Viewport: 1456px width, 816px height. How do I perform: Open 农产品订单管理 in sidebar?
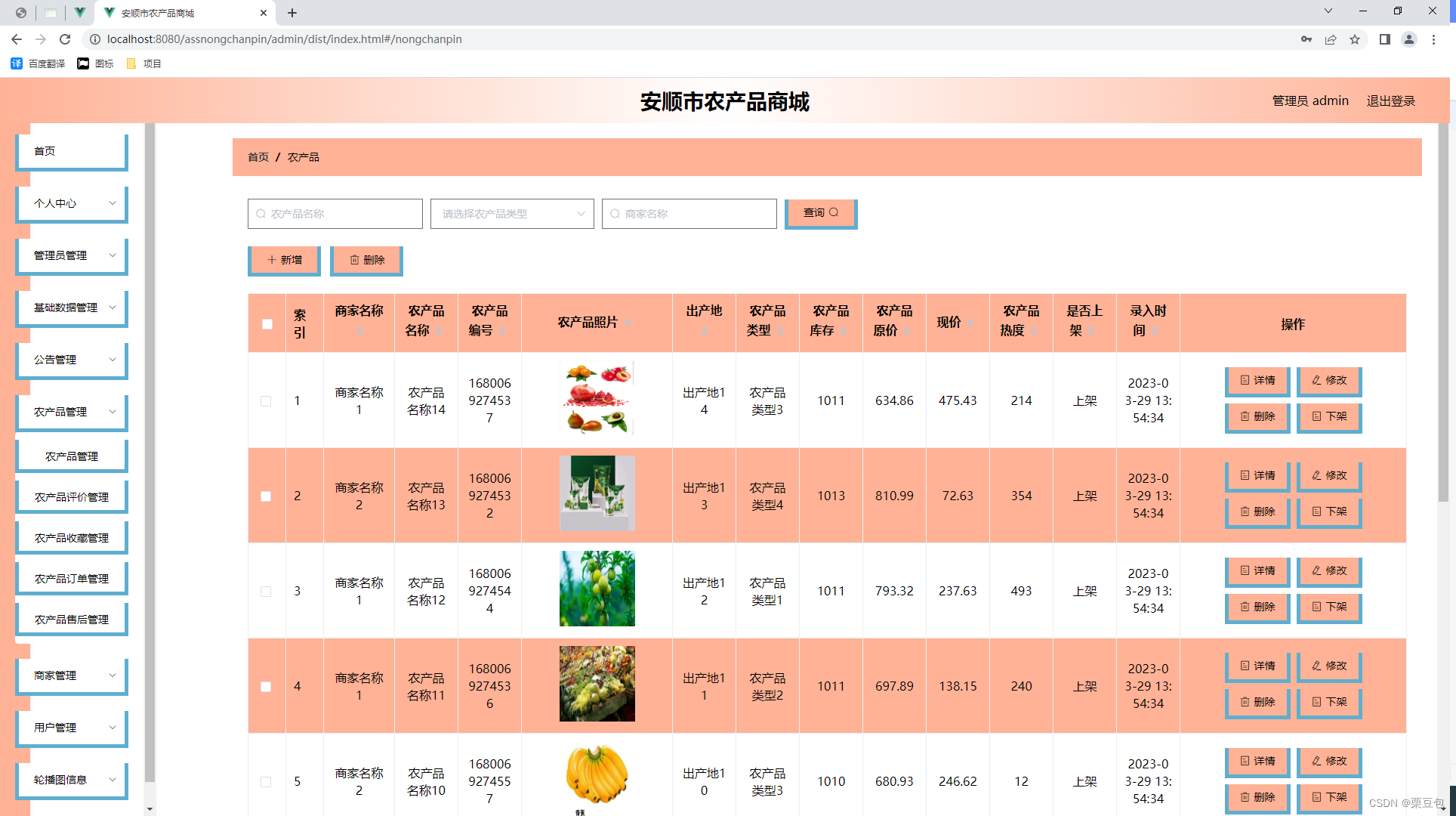click(72, 579)
